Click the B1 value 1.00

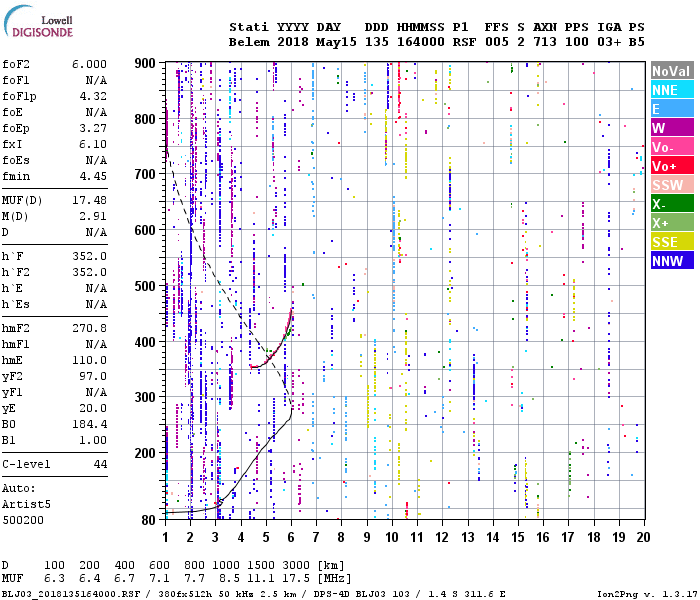(93, 440)
